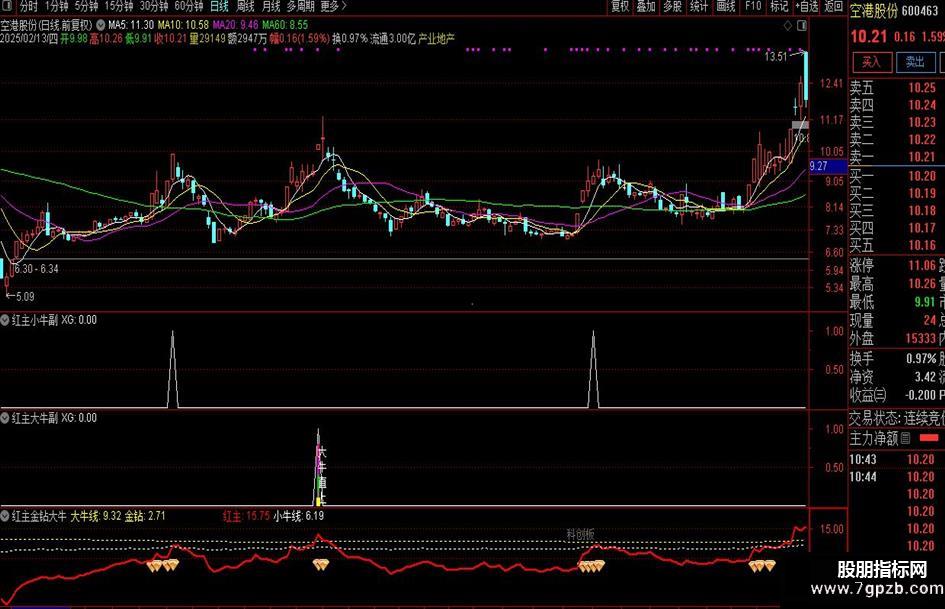Toggle the side panel icon above chart
This screenshot has height=609, width=945.
[802, 25]
